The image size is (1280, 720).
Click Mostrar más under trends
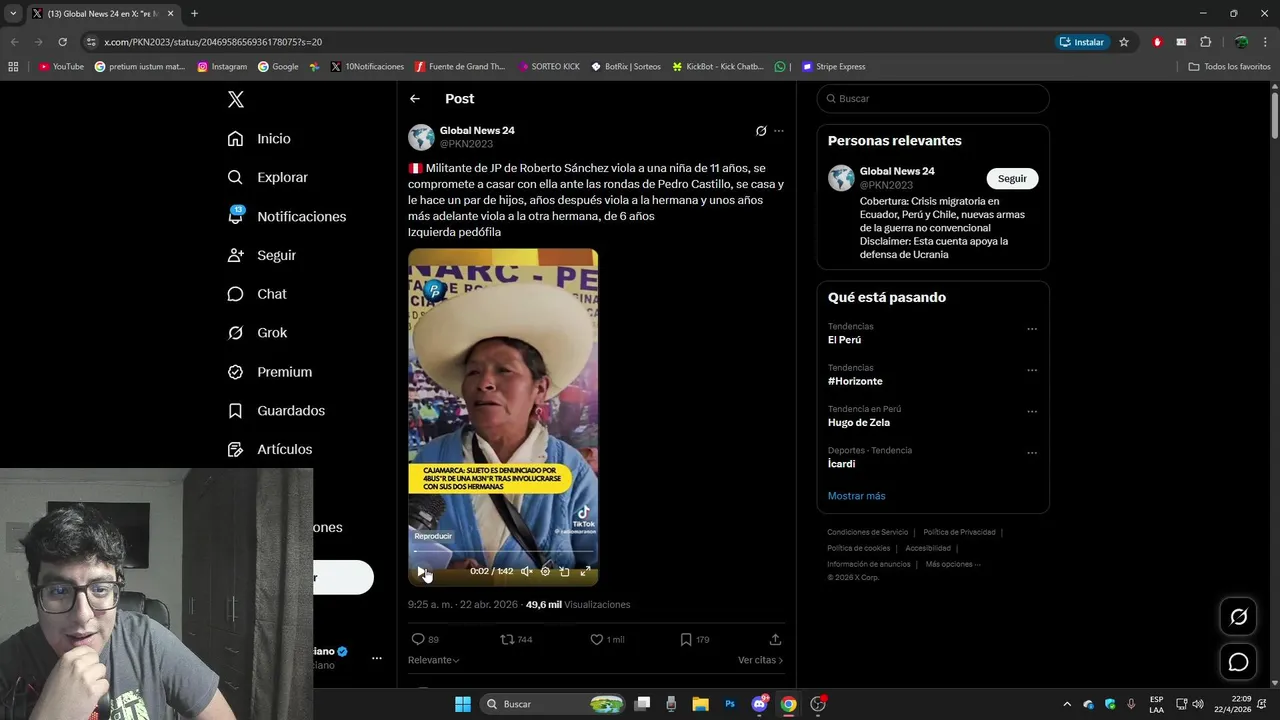tap(856, 496)
